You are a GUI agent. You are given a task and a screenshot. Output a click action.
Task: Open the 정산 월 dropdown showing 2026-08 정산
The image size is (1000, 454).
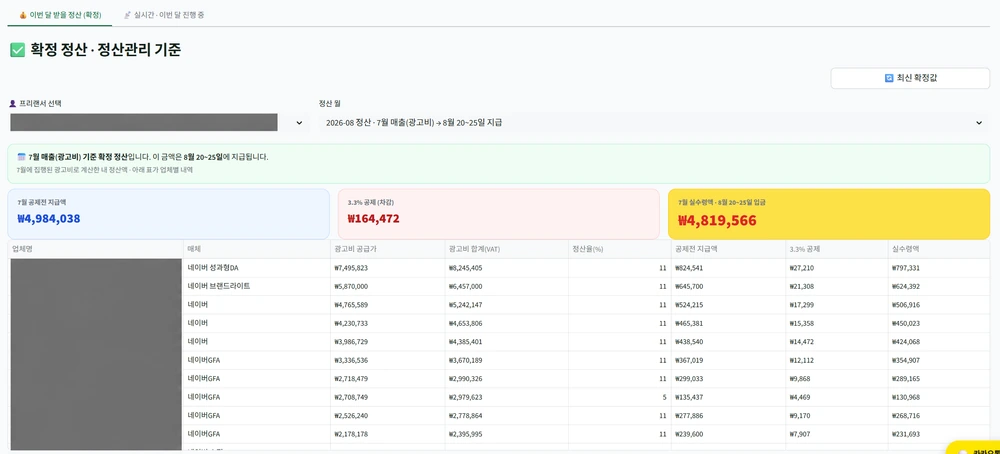click(654, 122)
